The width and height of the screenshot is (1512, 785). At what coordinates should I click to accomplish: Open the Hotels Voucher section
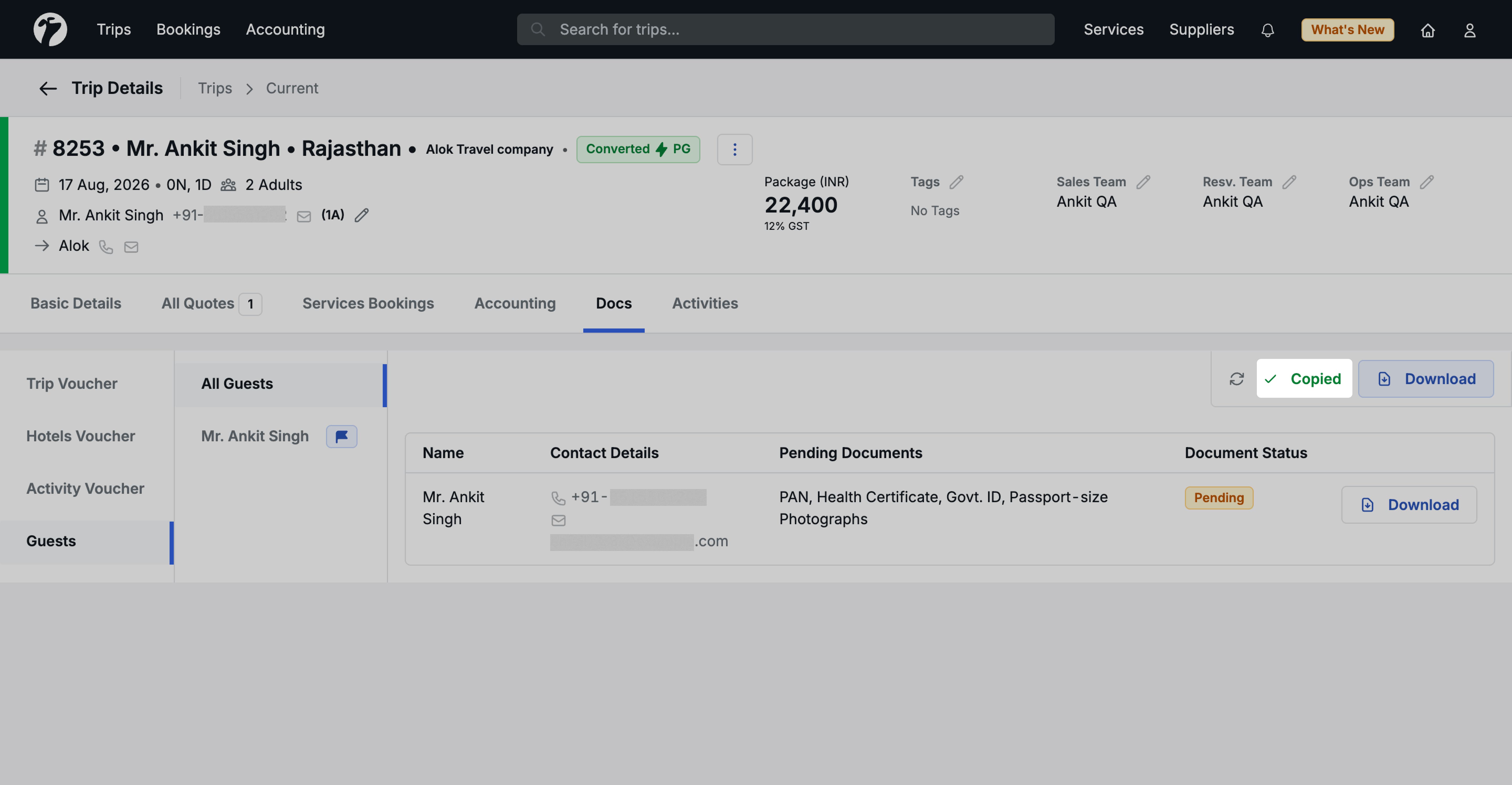[x=87, y=437]
